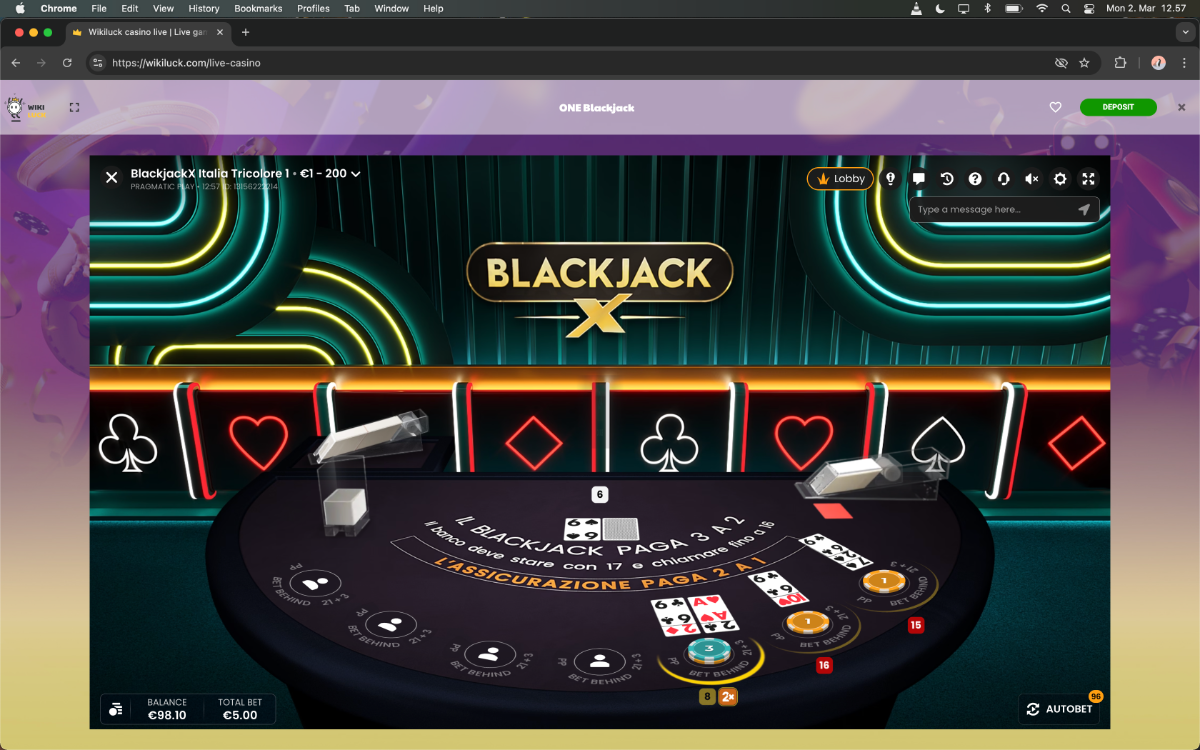This screenshot has width=1200, height=750.
Task: Toggle the chat speech bubble icon
Action: (919, 179)
